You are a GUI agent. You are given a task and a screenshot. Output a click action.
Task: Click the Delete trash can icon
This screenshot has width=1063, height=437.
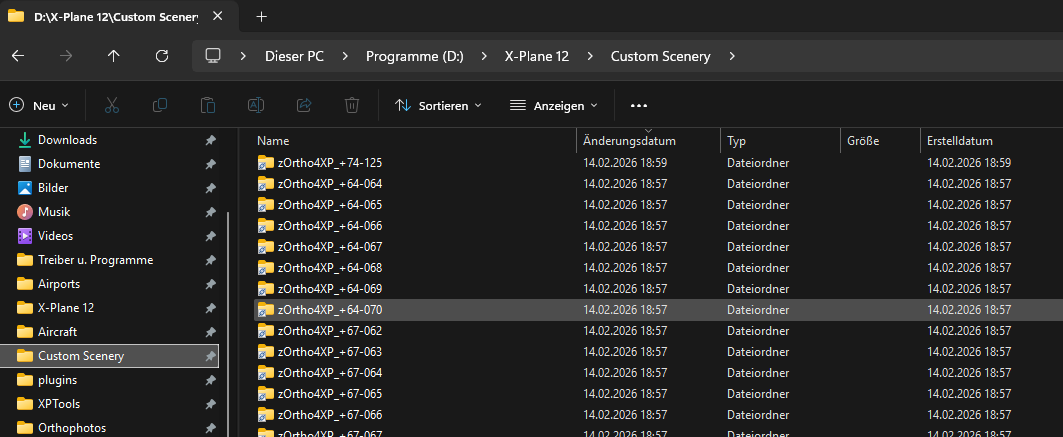click(352, 105)
